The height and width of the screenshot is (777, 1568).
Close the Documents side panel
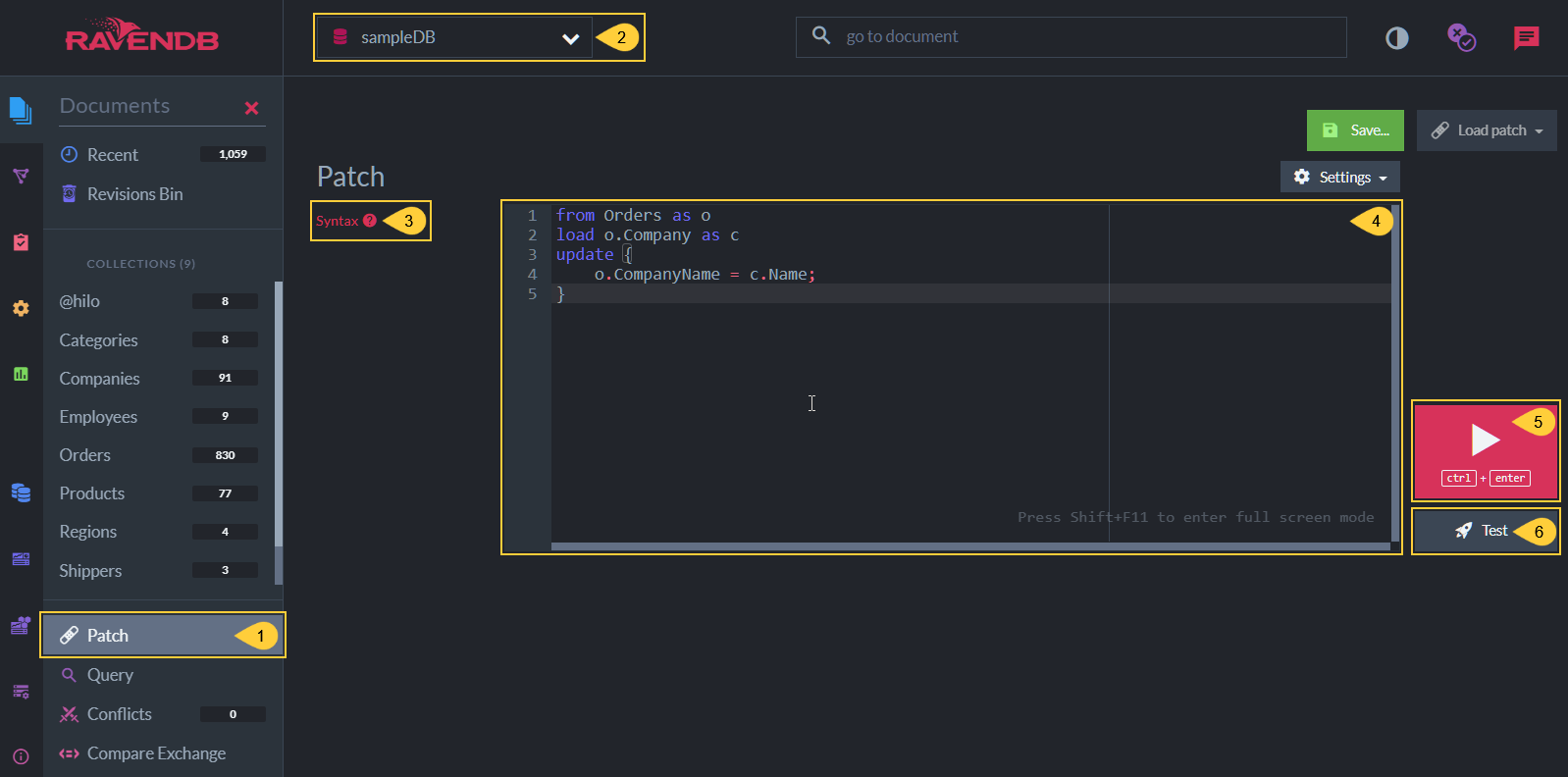pos(251,108)
